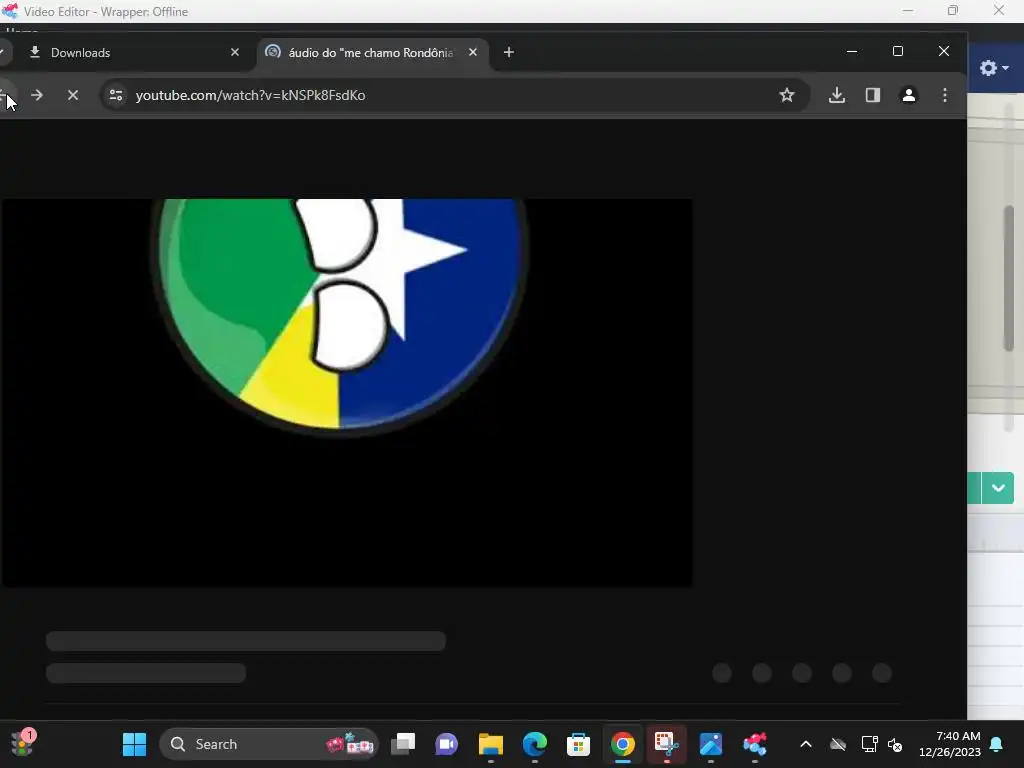Close the Chrome window

(944, 52)
